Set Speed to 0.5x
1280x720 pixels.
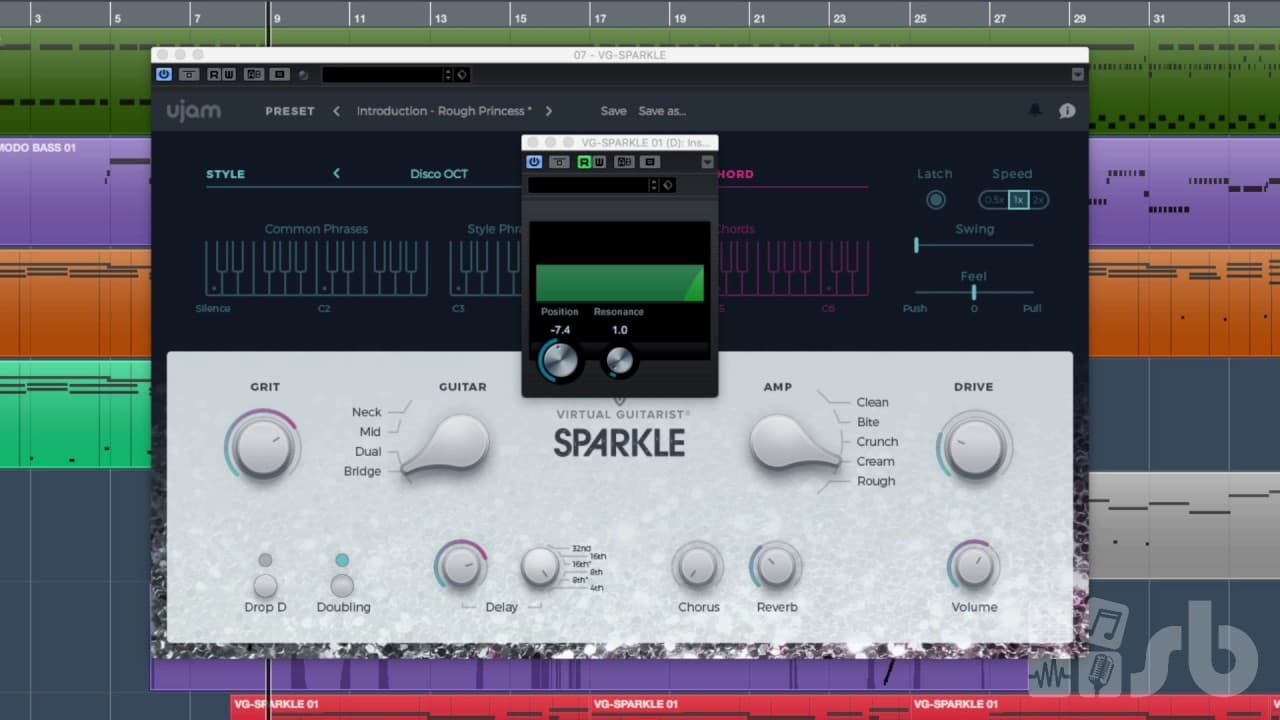point(993,200)
